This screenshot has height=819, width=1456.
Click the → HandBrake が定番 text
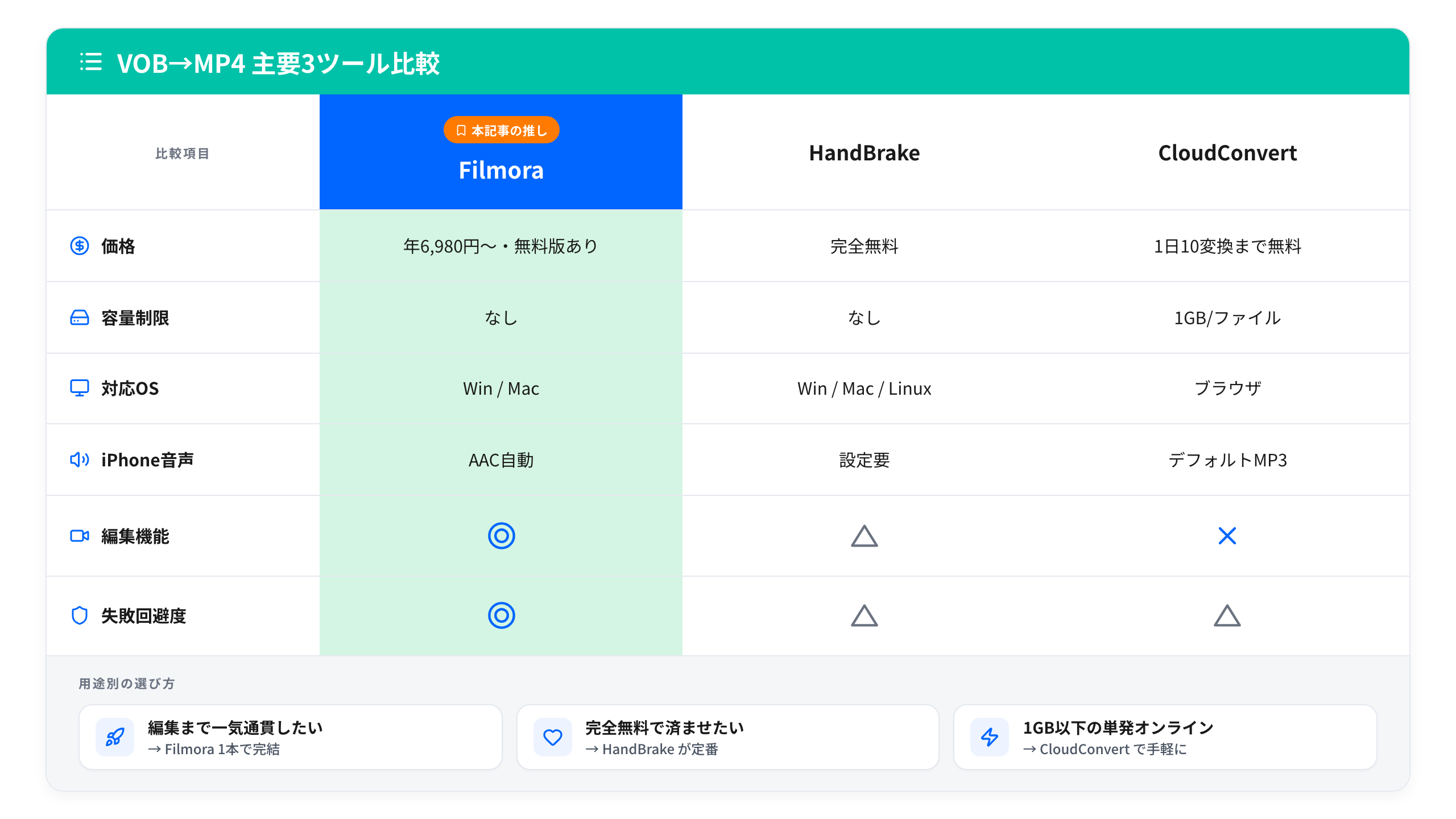(x=652, y=750)
